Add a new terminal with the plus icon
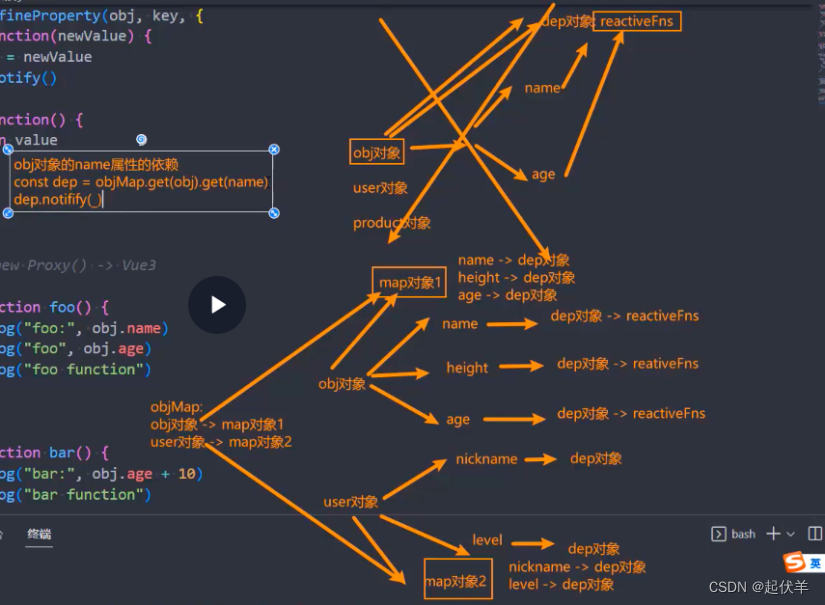The height and width of the screenshot is (605, 825). click(x=773, y=534)
